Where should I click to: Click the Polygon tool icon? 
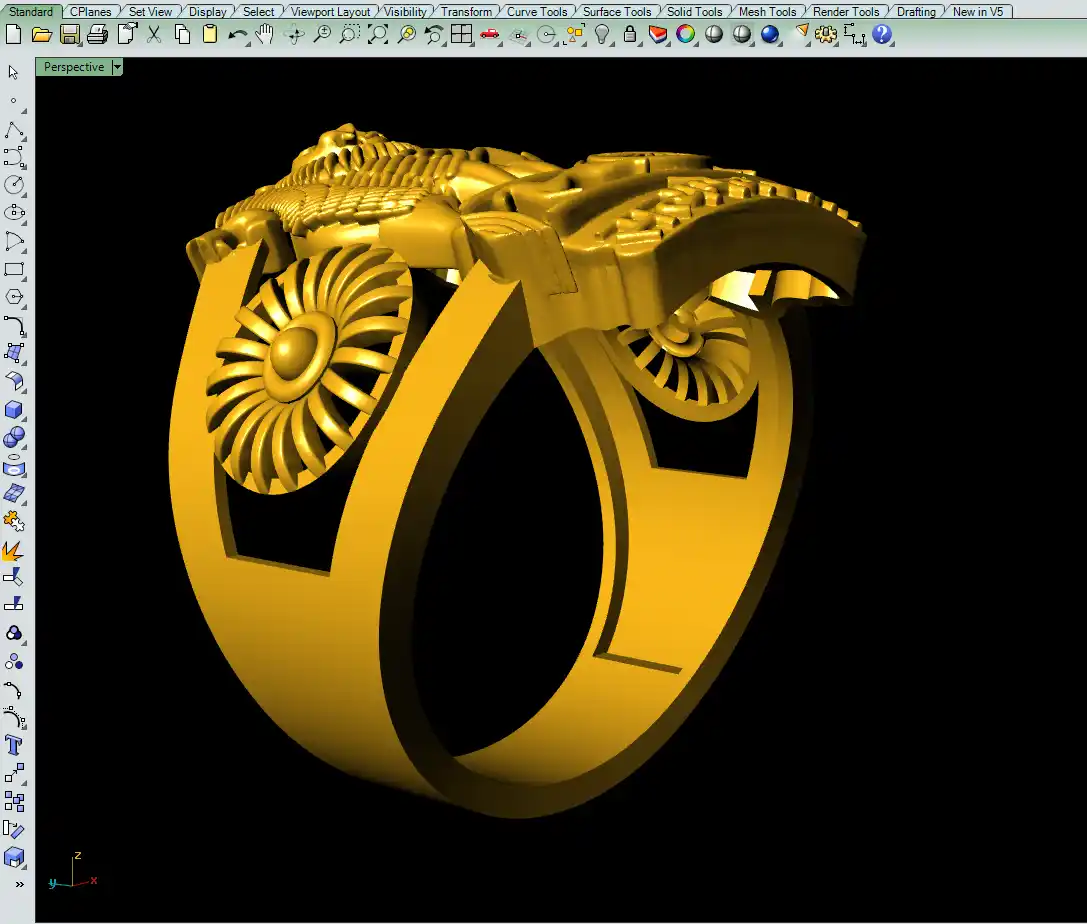pos(14,297)
